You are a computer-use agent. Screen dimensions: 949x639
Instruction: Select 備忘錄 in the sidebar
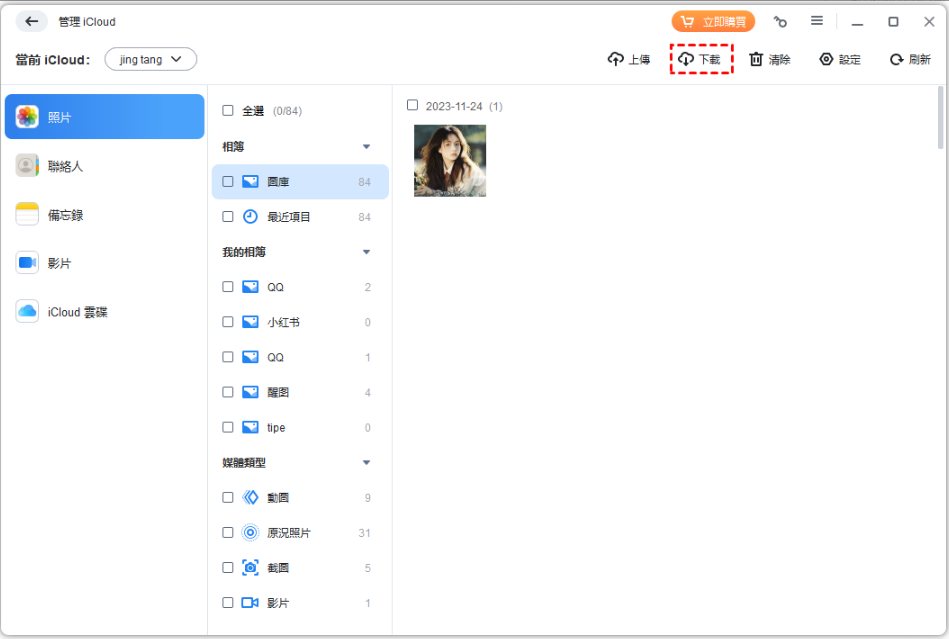[x=105, y=215]
